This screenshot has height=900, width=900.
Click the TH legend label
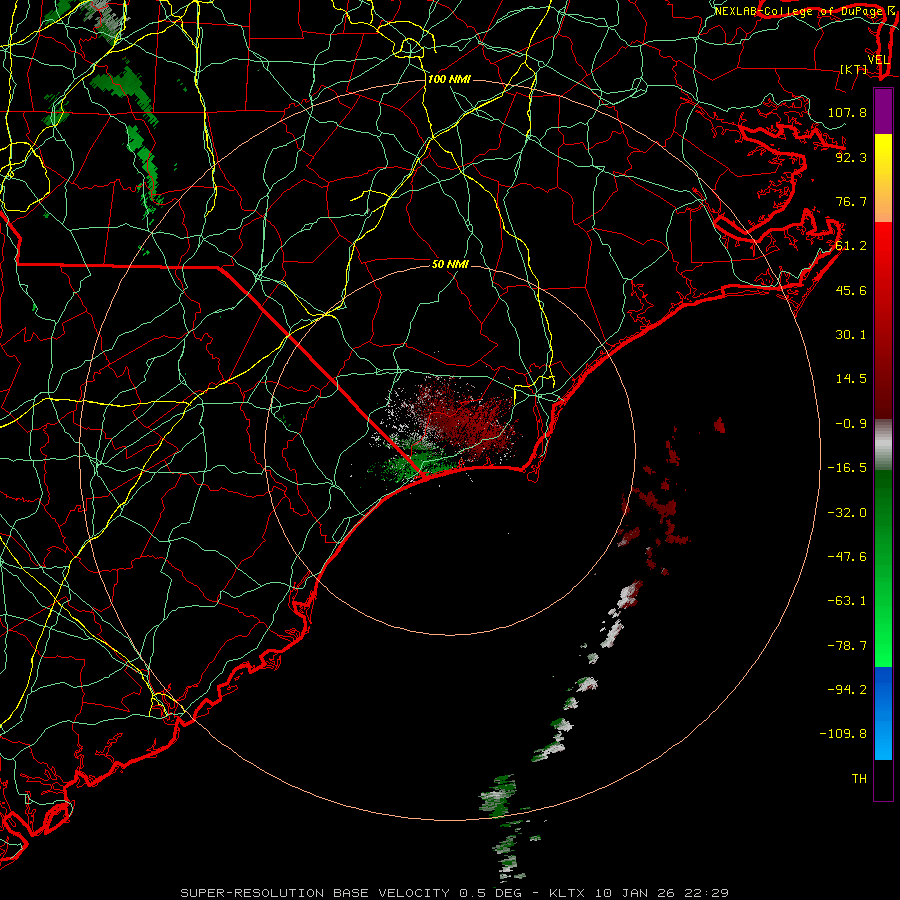[x=859, y=778]
